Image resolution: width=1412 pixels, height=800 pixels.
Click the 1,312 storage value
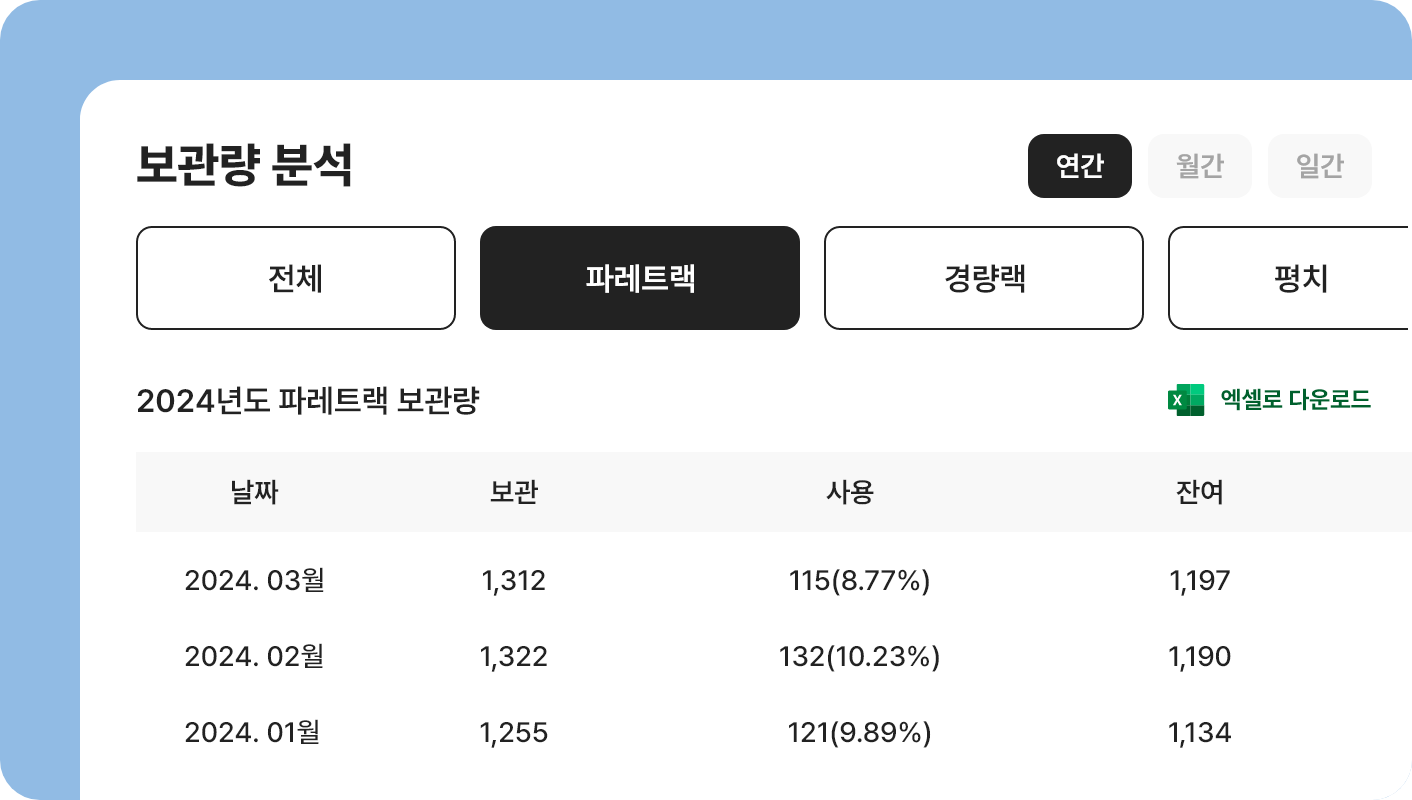[514, 580]
